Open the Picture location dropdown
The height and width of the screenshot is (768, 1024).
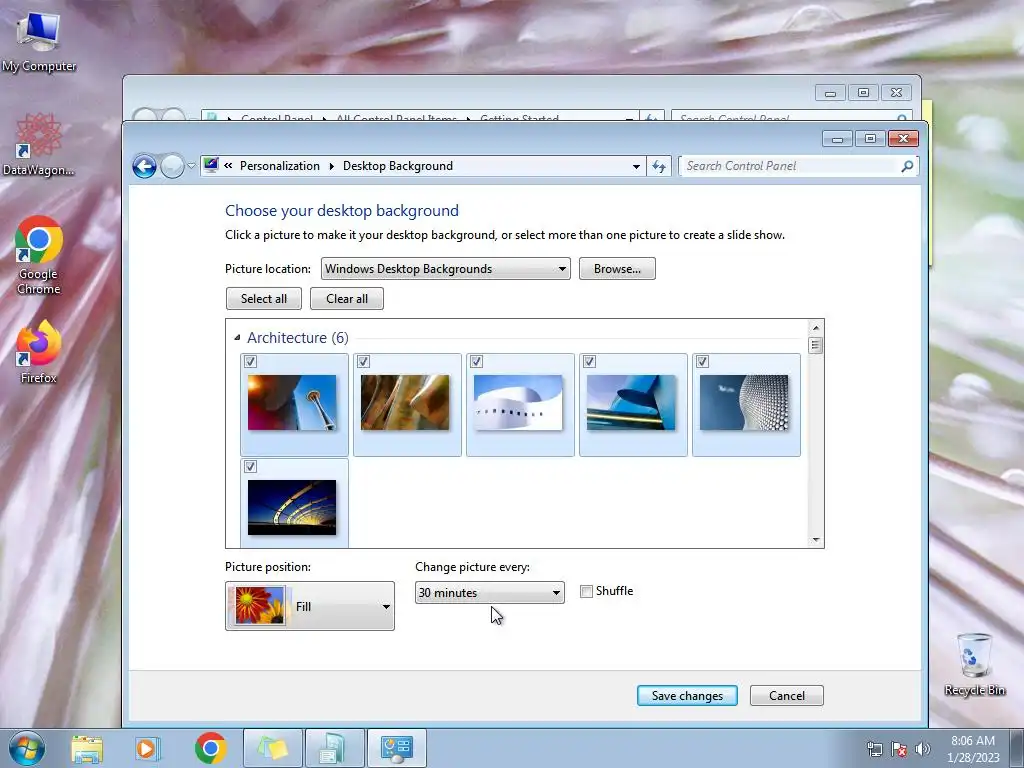(x=445, y=268)
